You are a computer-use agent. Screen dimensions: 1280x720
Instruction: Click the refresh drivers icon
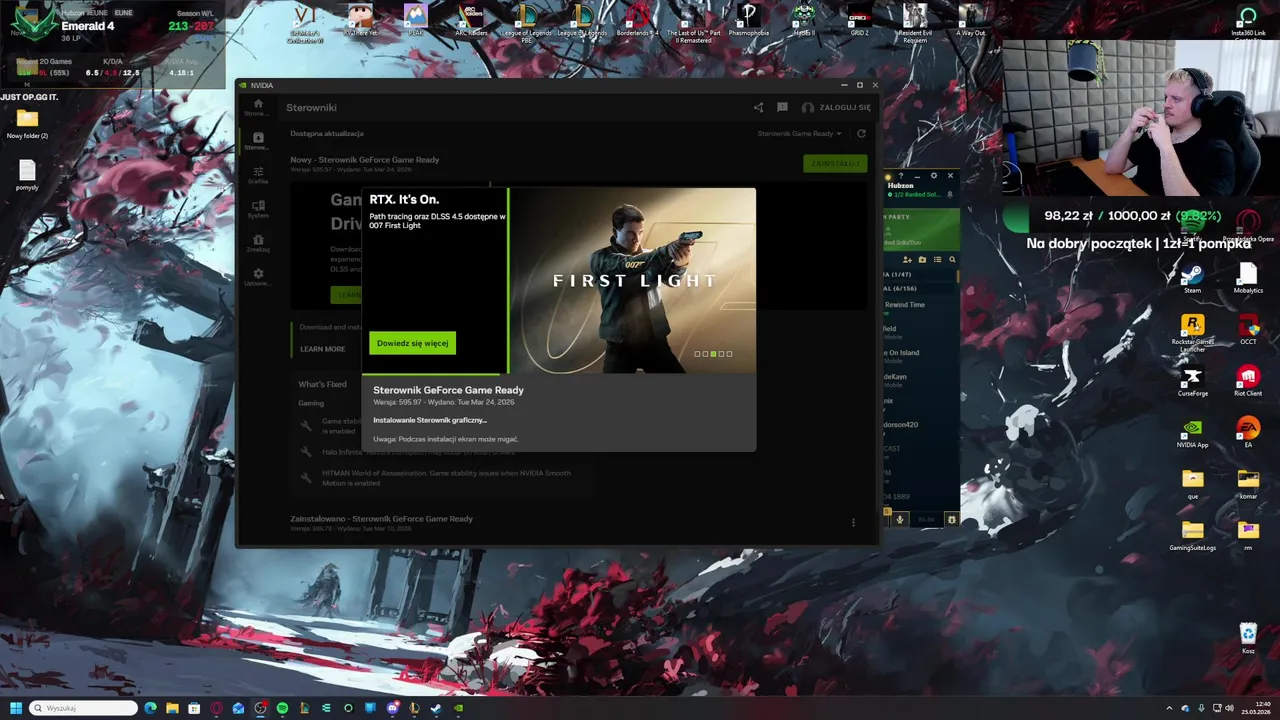tap(861, 133)
